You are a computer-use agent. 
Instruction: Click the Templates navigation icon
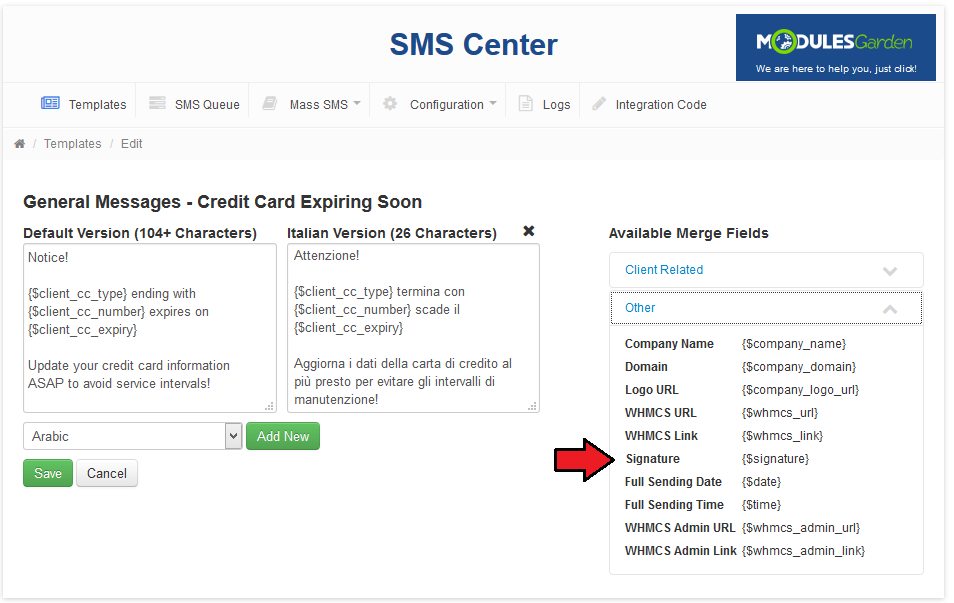(x=50, y=103)
